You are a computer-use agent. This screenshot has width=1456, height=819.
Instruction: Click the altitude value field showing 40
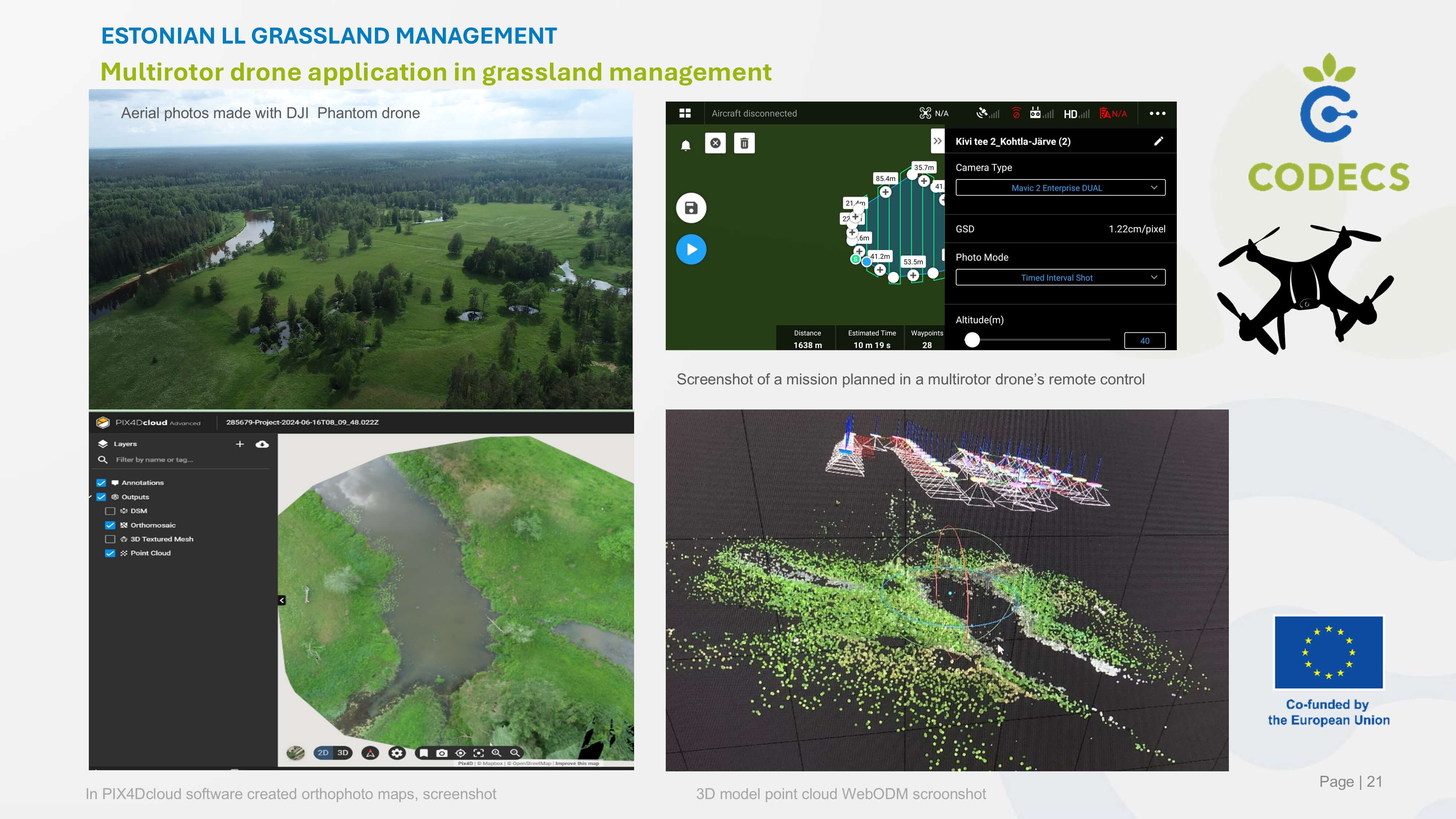pos(1144,340)
